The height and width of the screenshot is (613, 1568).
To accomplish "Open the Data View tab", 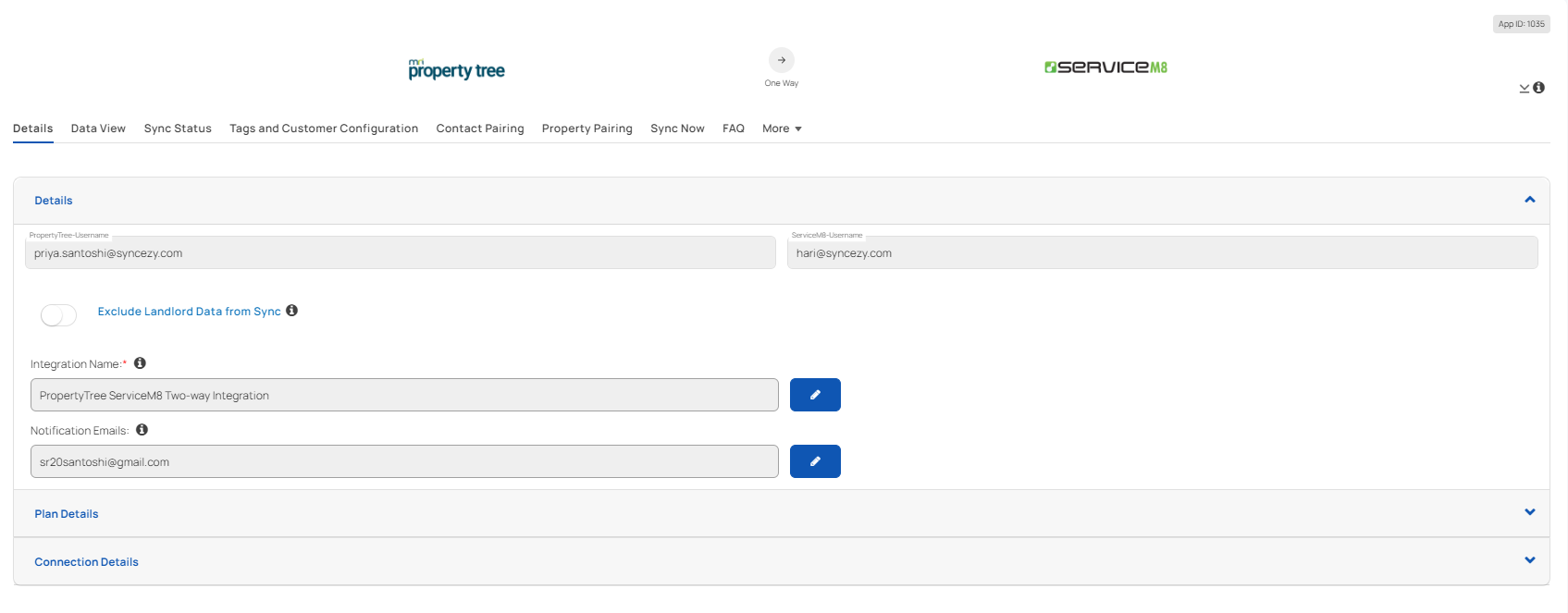I will coord(98,129).
